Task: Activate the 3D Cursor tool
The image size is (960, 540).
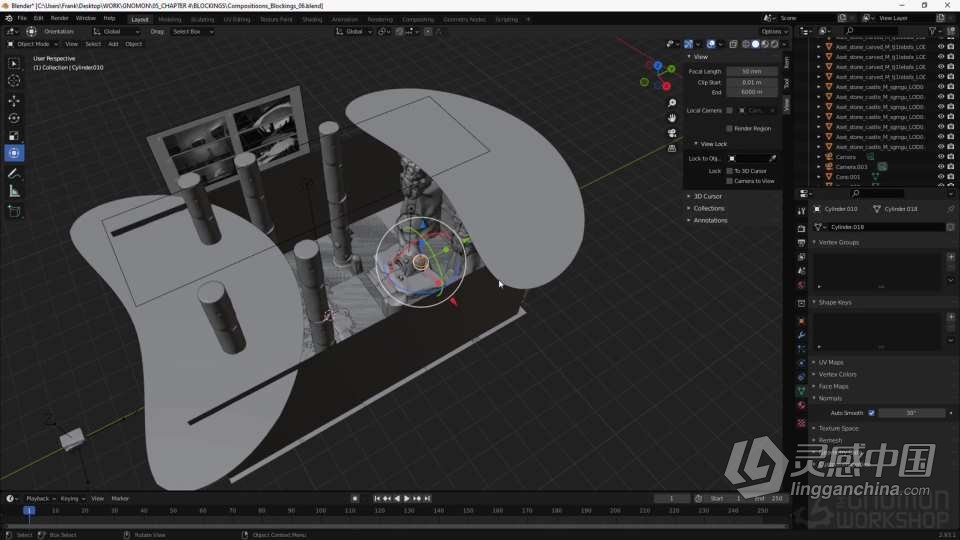Action: (14, 81)
